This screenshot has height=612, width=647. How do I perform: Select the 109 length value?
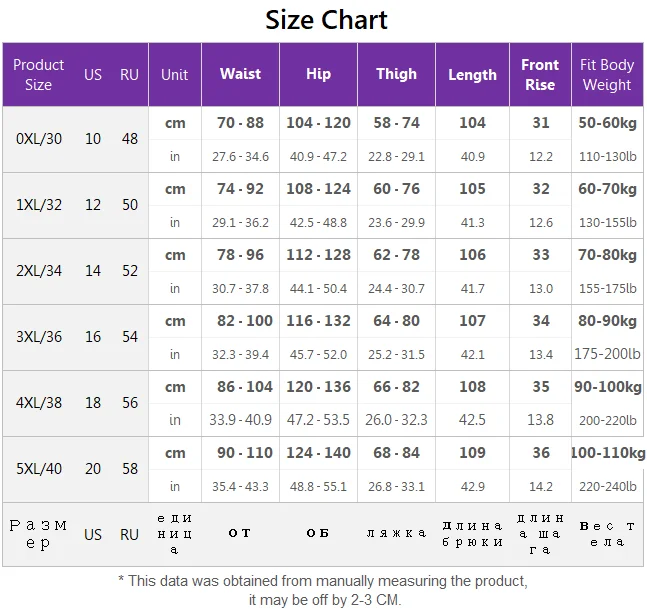472,453
